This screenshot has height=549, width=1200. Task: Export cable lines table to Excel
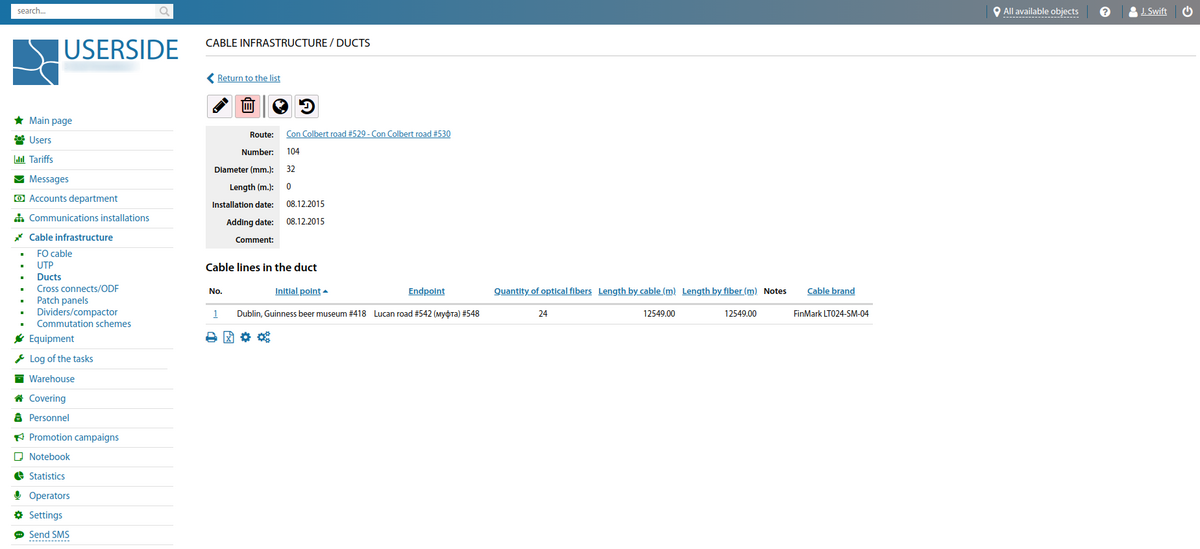228,338
